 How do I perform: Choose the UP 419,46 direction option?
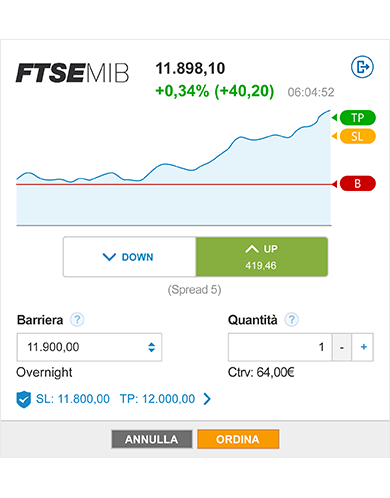[262, 257]
